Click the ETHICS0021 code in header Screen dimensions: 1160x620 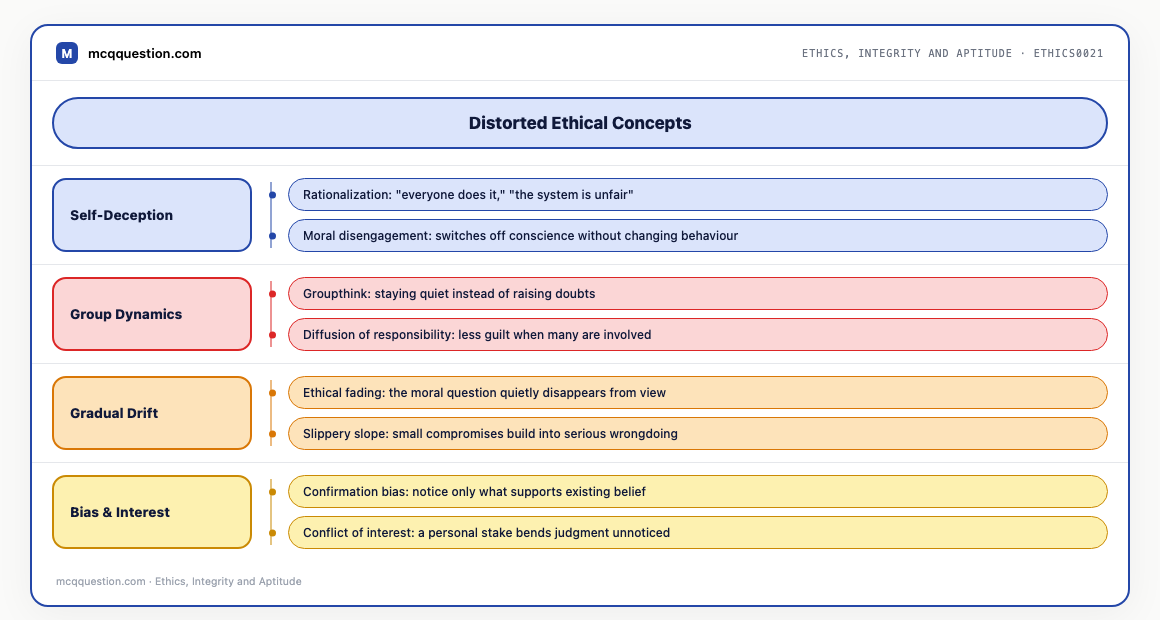pos(1068,53)
